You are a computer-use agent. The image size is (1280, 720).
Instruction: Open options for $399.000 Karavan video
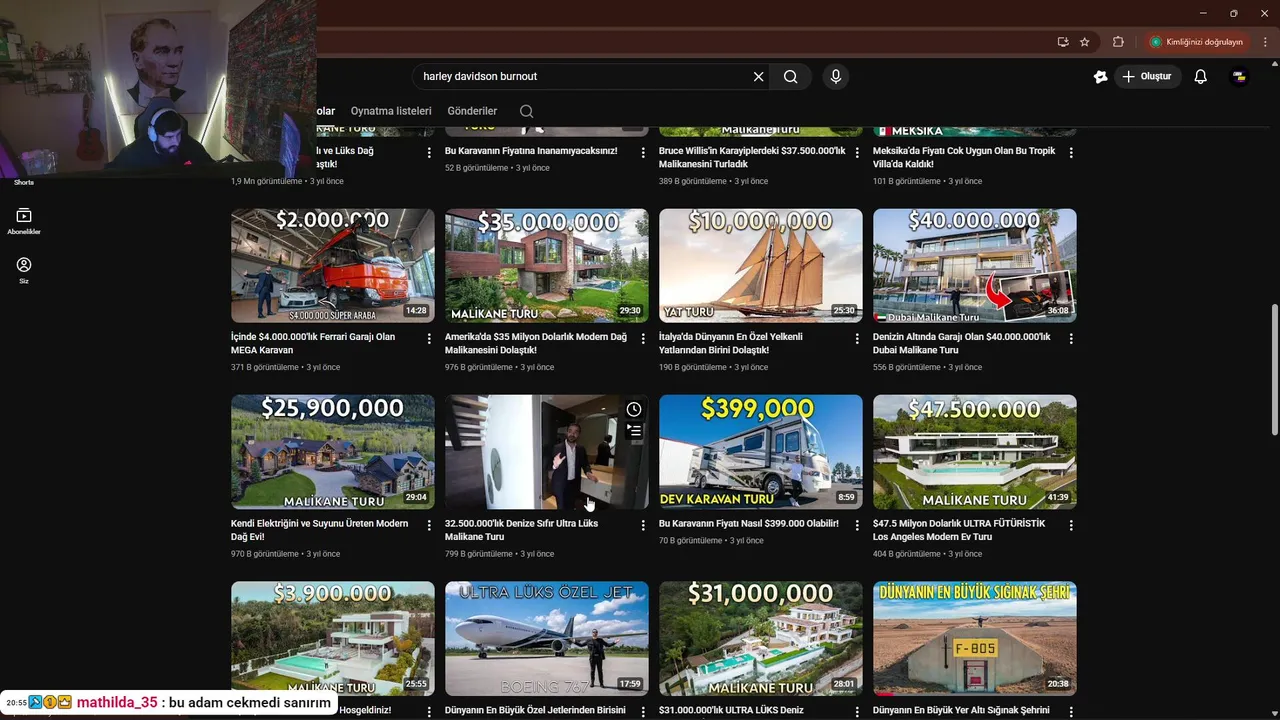(857, 525)
